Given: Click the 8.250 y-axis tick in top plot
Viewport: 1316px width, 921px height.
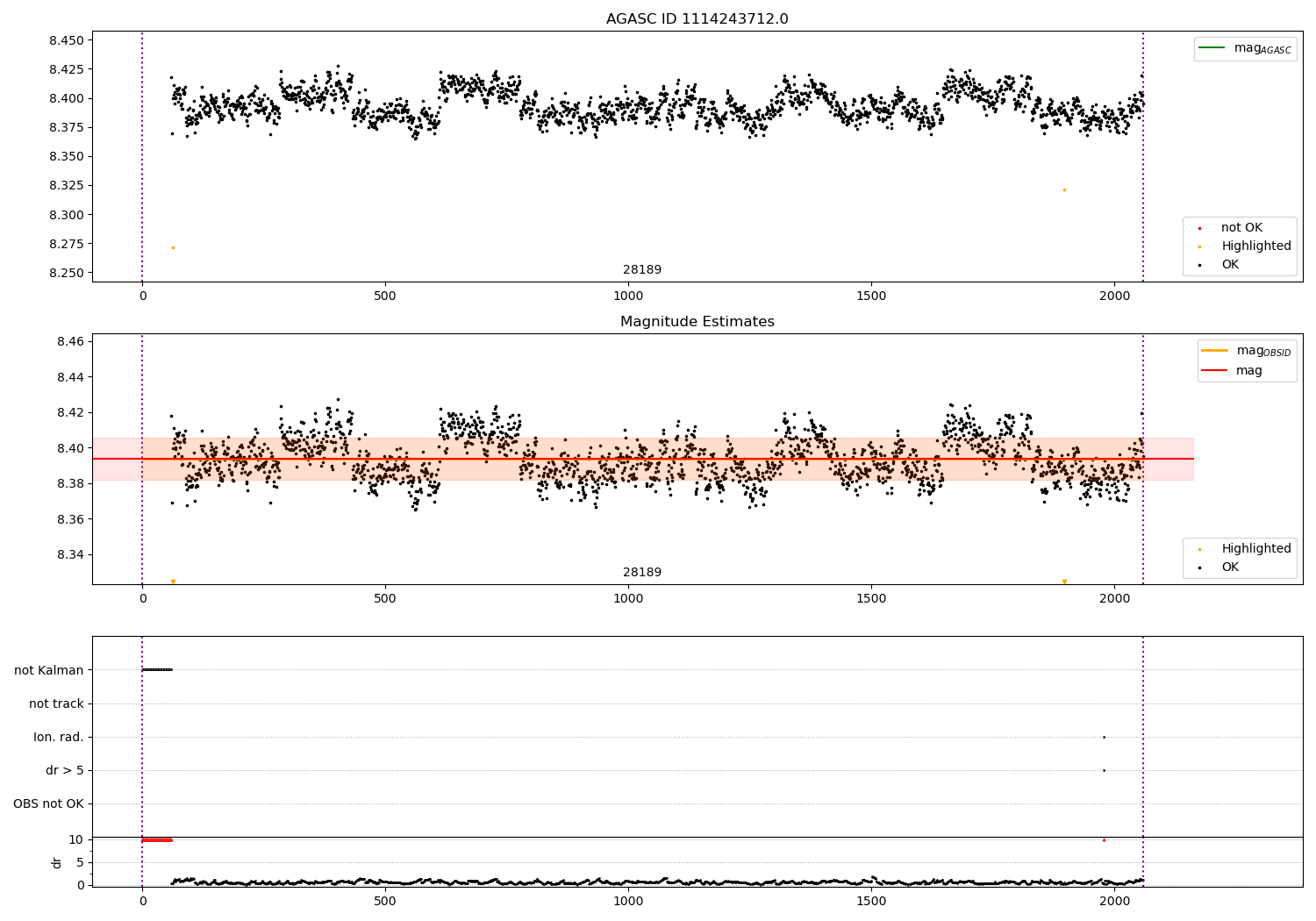Looking at the screenshot, I should 66,273.
